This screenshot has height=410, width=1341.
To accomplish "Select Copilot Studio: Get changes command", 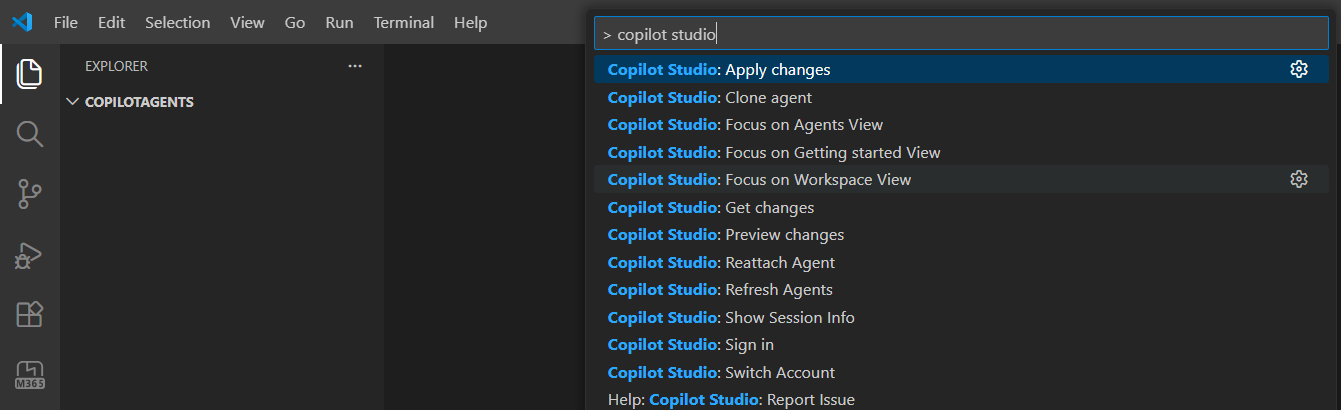I will 711,208.
